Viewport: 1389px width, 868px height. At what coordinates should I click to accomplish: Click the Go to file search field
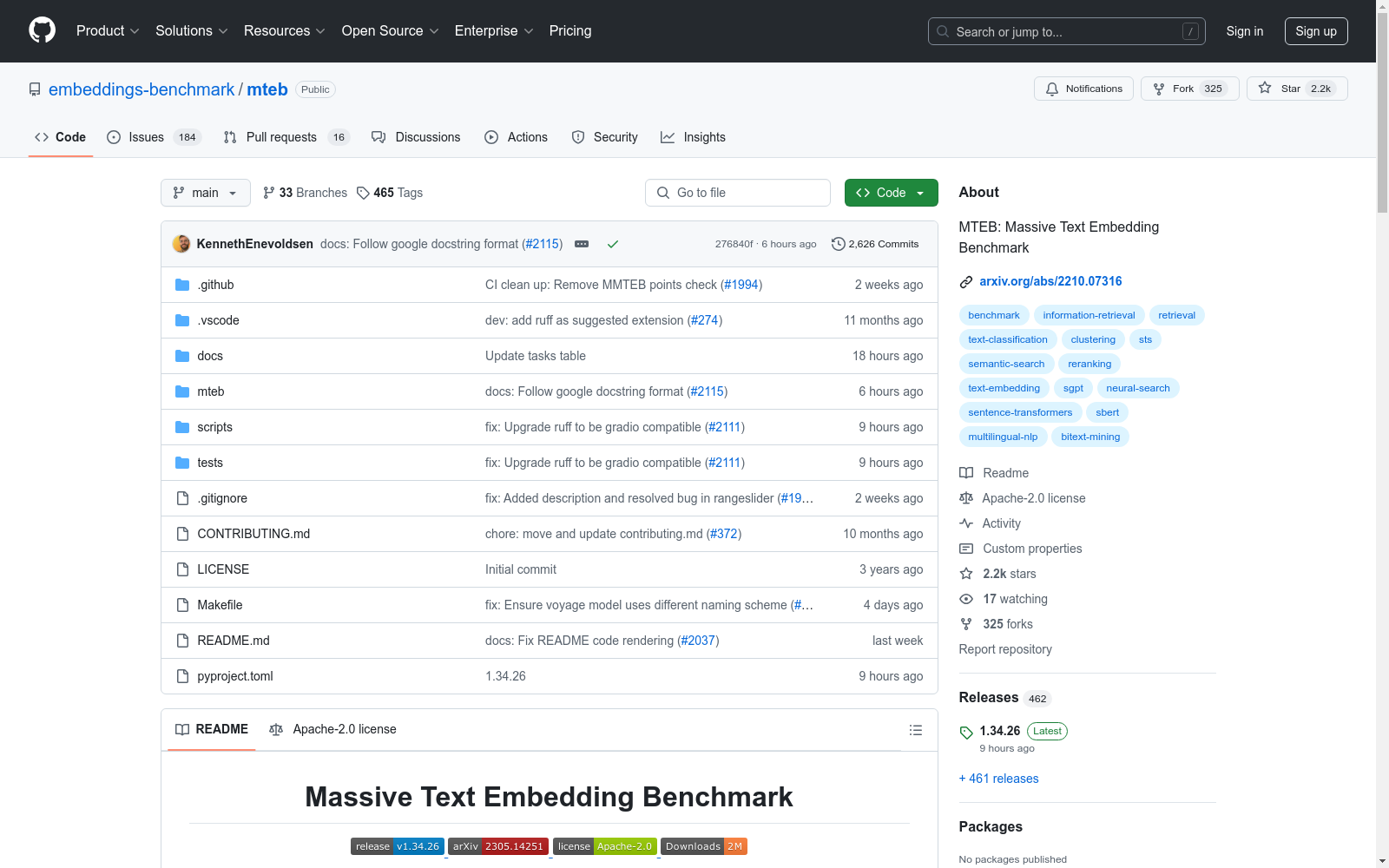[738, 193]
